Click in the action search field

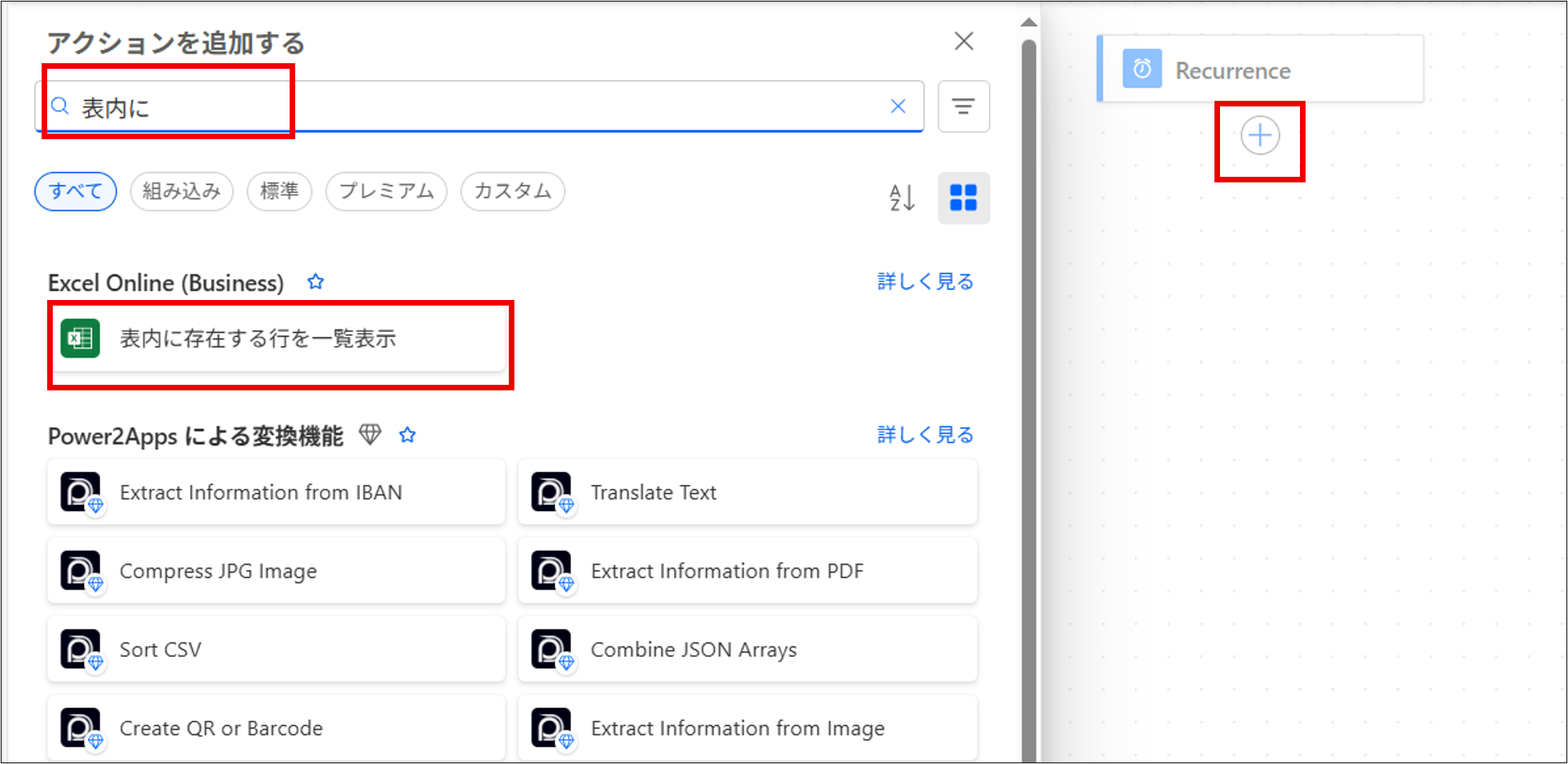[x=480, y=106]
